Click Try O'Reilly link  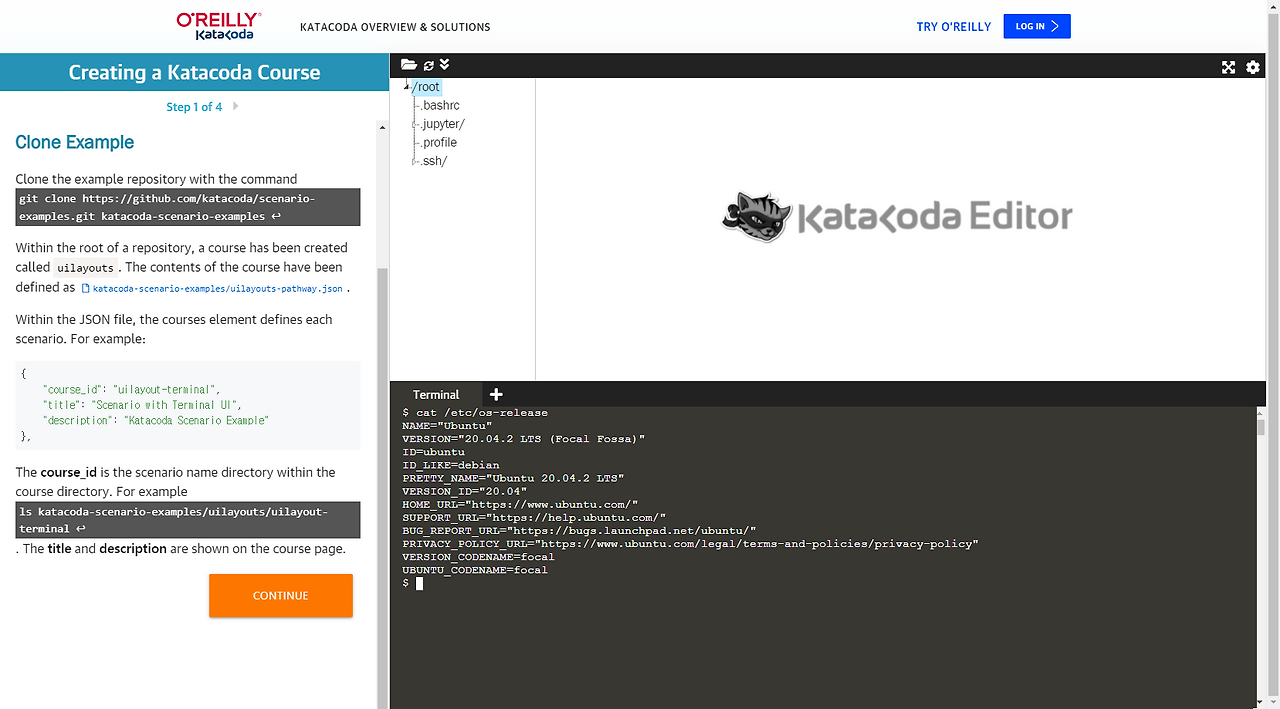[953, 27]
